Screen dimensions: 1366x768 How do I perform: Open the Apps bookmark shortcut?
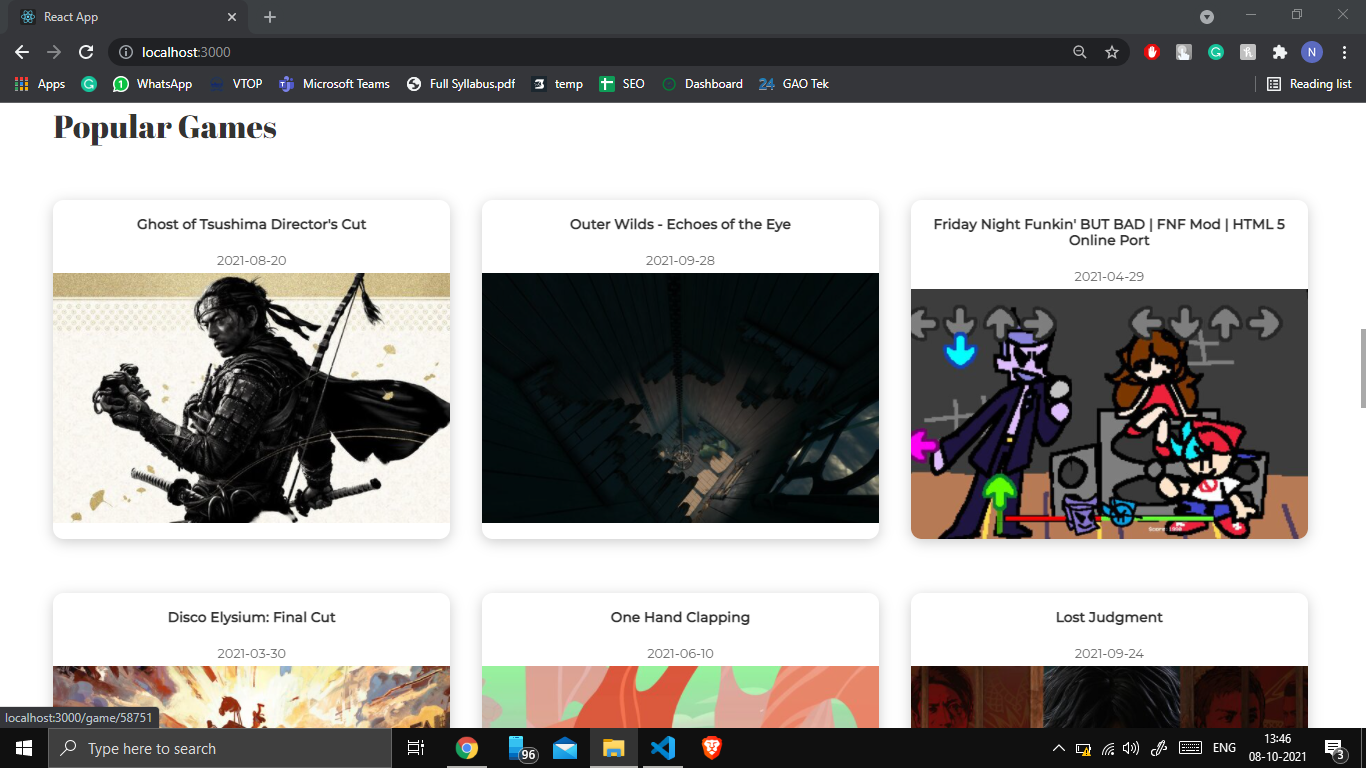coord(40,84)
